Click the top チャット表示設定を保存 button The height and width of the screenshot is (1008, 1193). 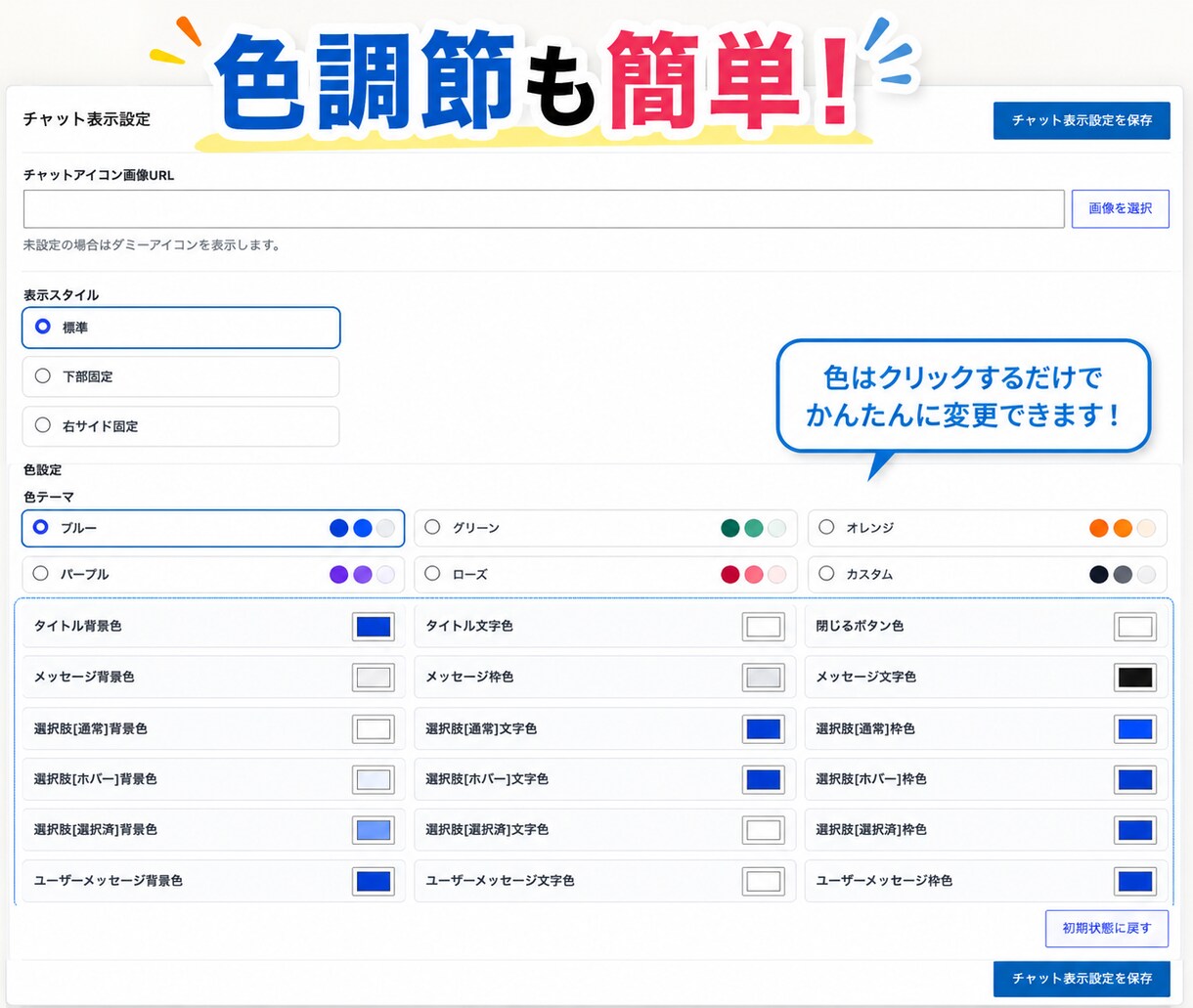point(1082,120)
